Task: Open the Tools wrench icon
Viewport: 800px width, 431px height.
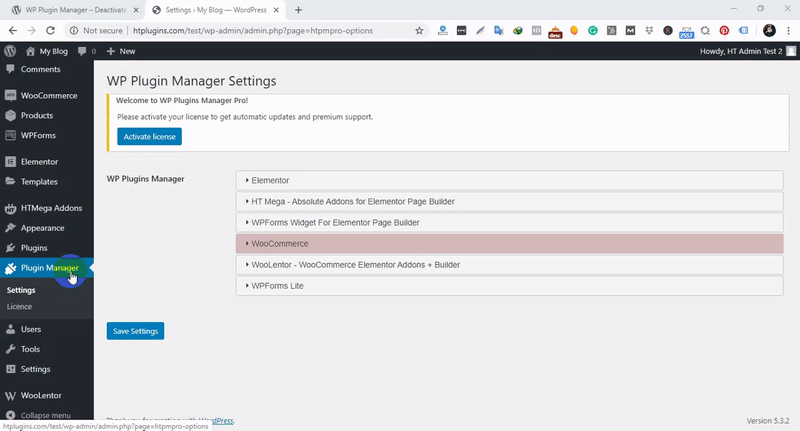Action: [x=10, y=349]
